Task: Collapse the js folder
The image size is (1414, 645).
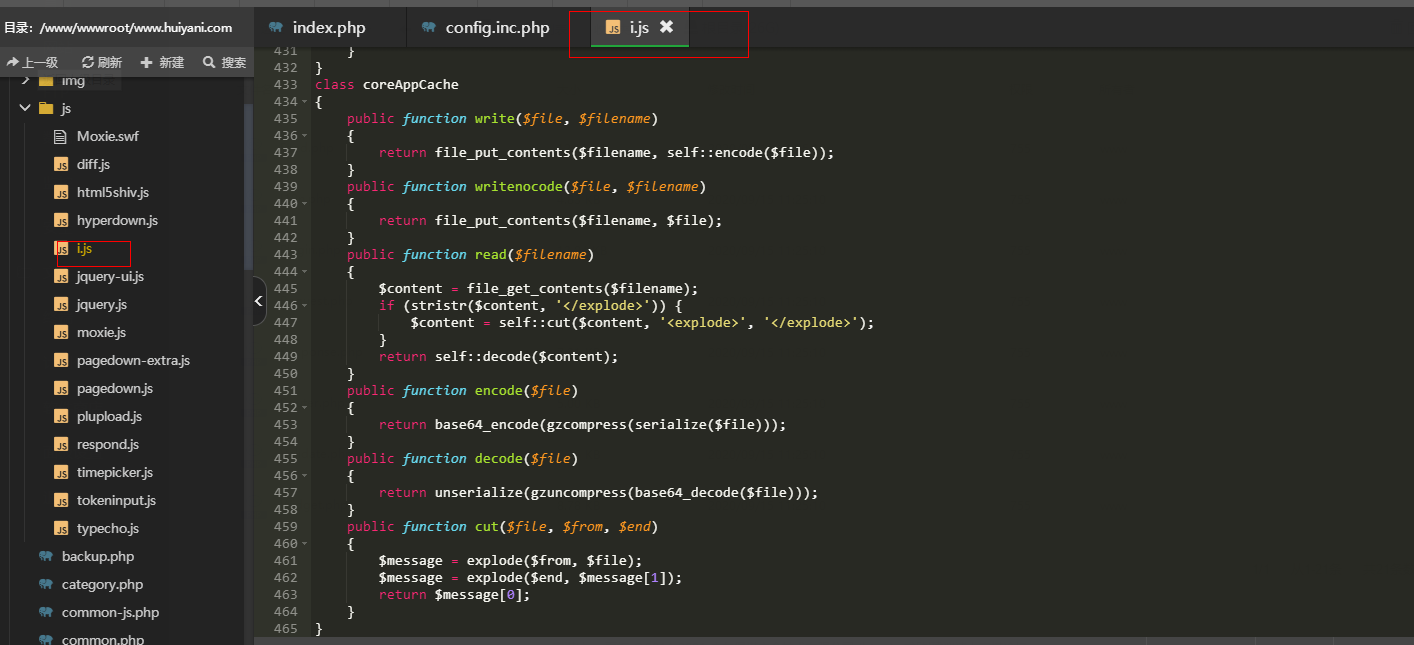Action: coord(24,108)
